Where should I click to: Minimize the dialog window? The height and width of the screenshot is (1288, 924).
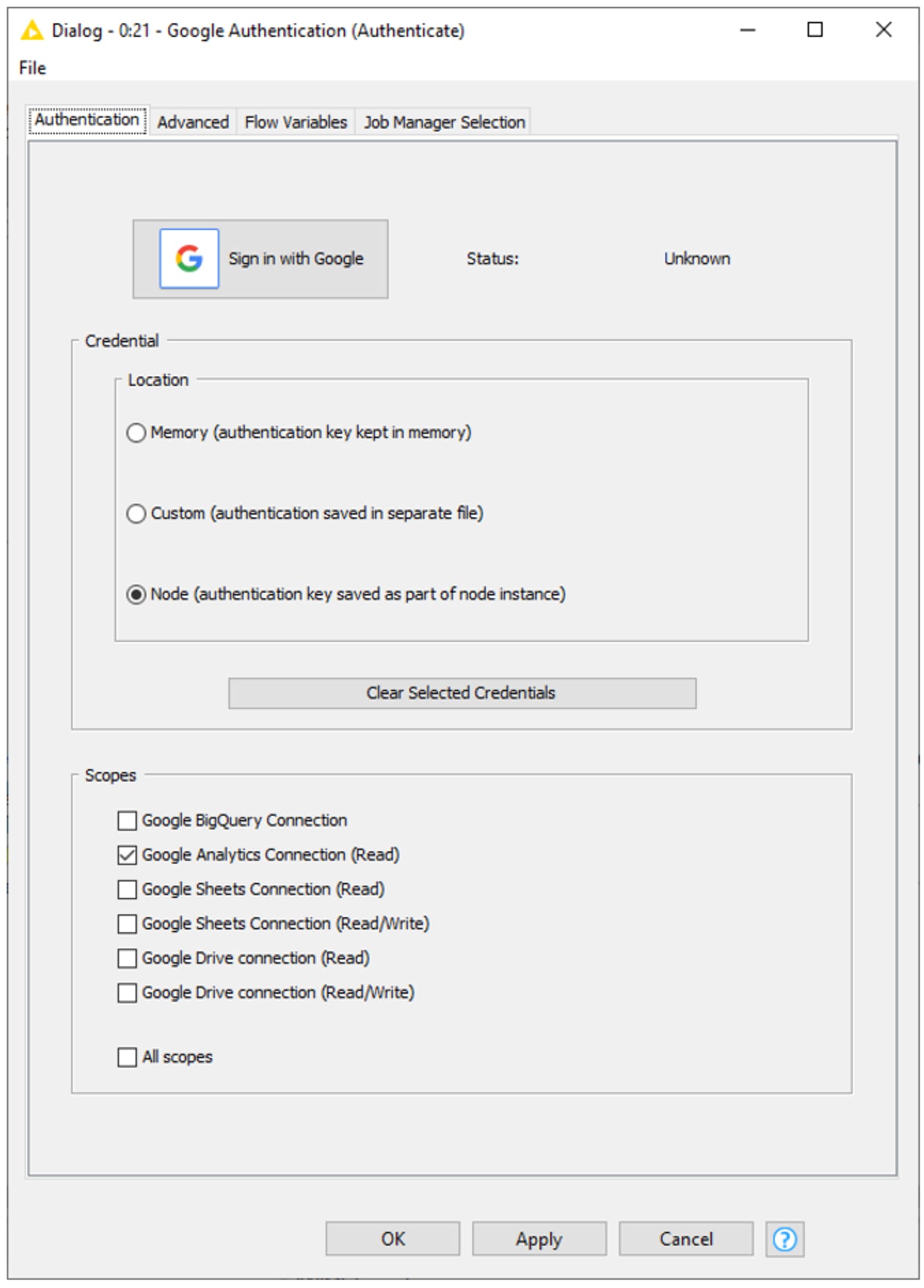pos(747,29)
